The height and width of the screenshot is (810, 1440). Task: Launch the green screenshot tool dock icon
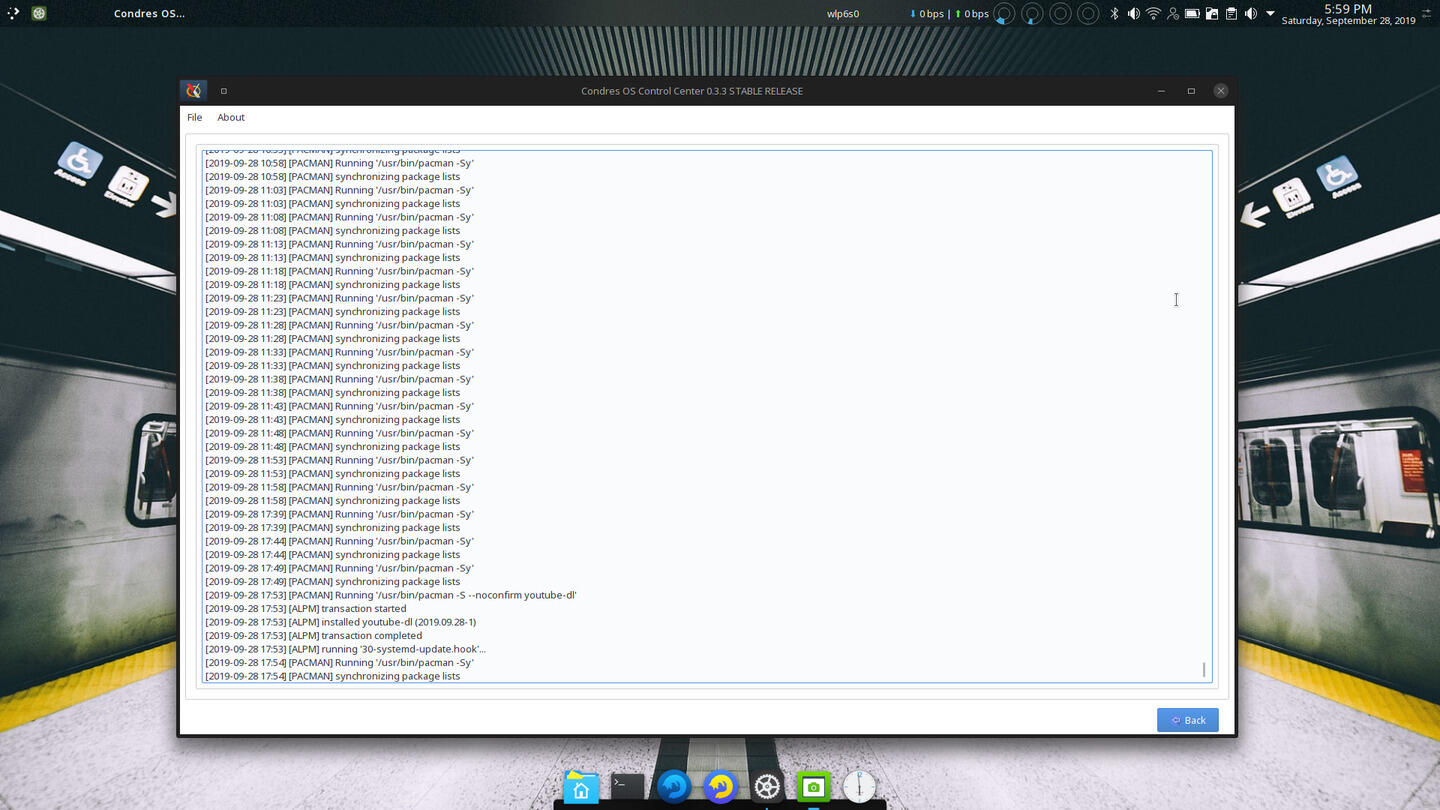[813, 787]
